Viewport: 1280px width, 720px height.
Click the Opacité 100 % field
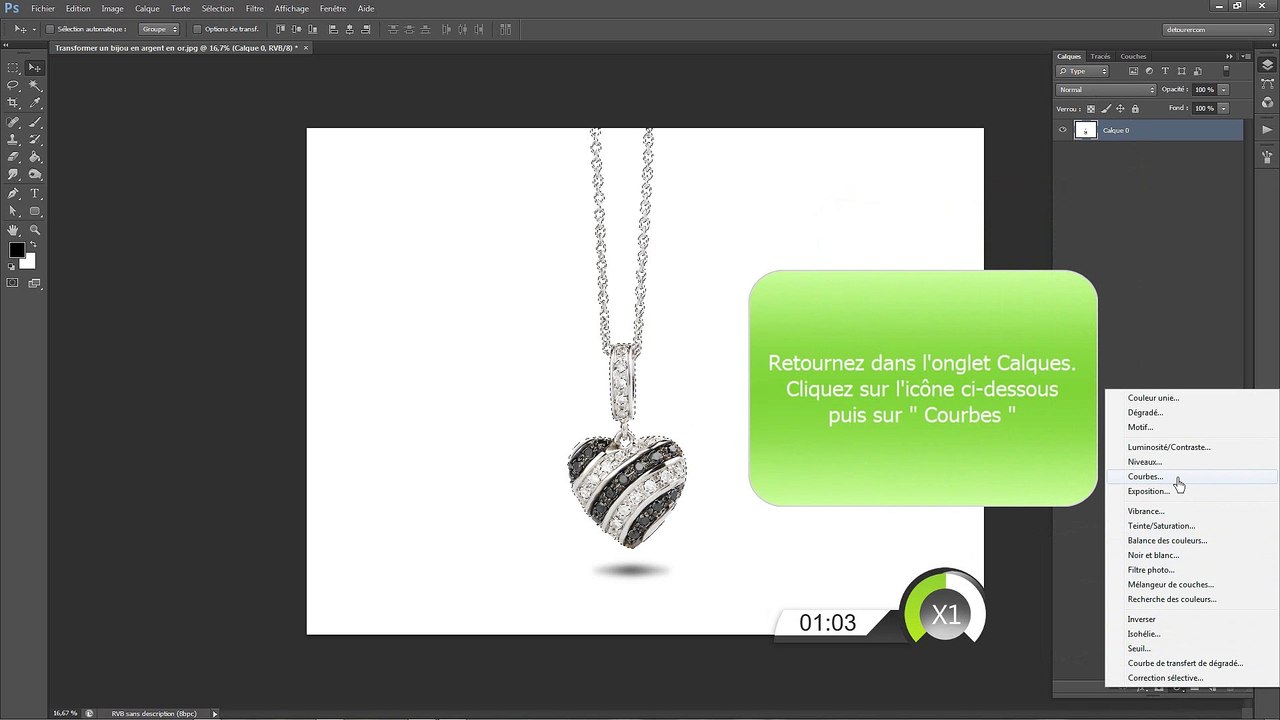click(x=1204, y=90)
